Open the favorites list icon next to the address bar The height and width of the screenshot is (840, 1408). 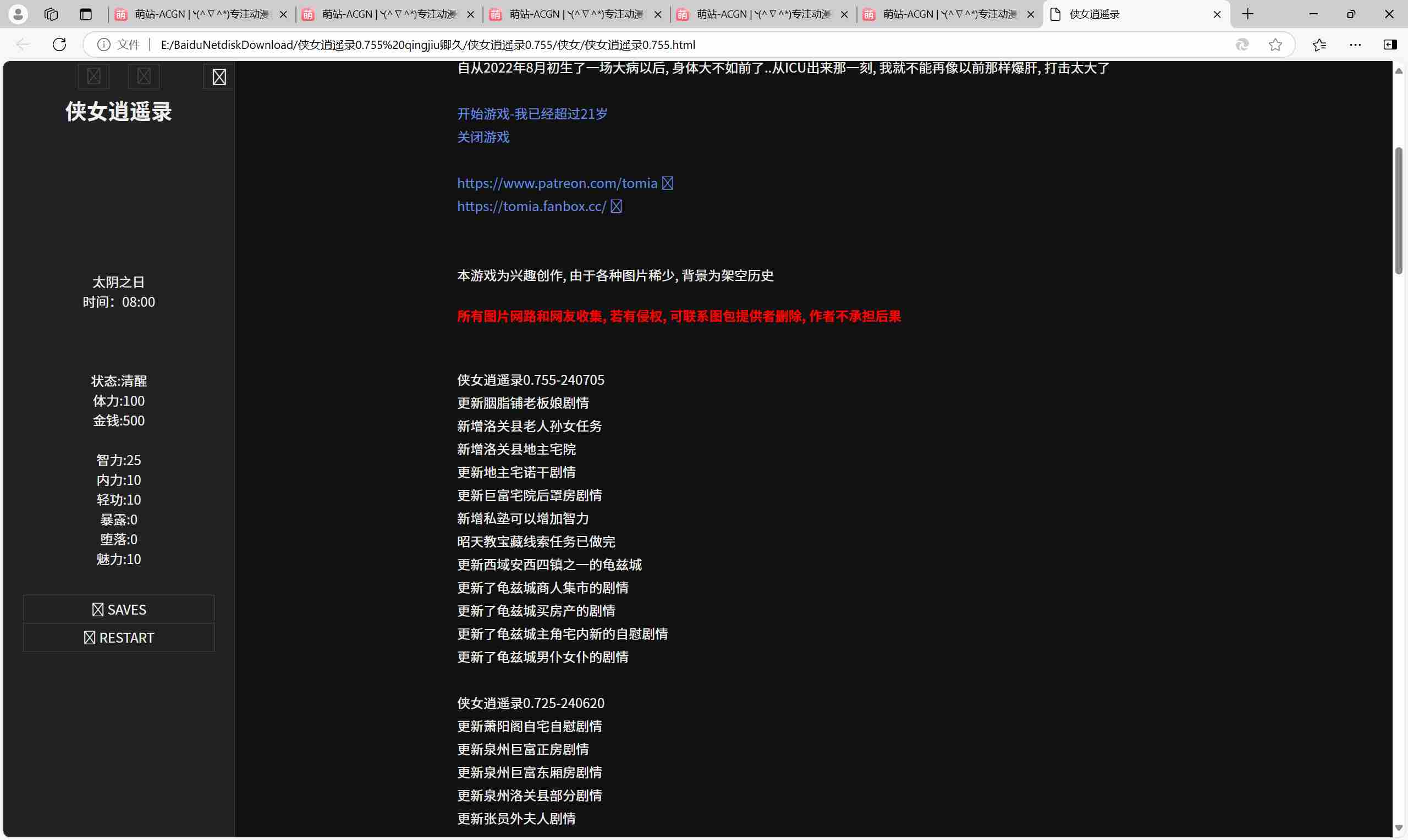click(x=1319, y=45)
